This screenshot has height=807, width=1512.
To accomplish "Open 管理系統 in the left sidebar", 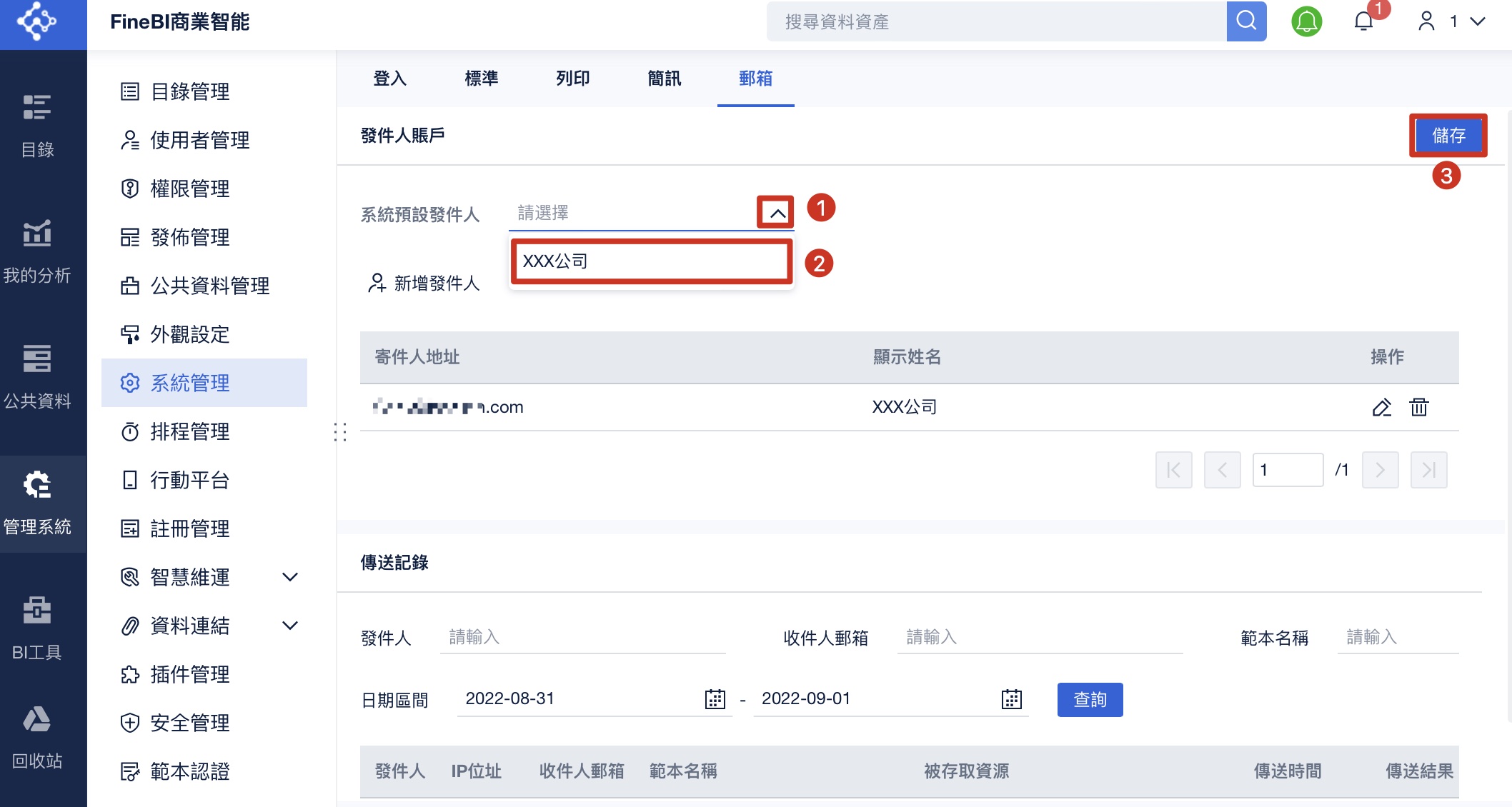I will [37, 503].
